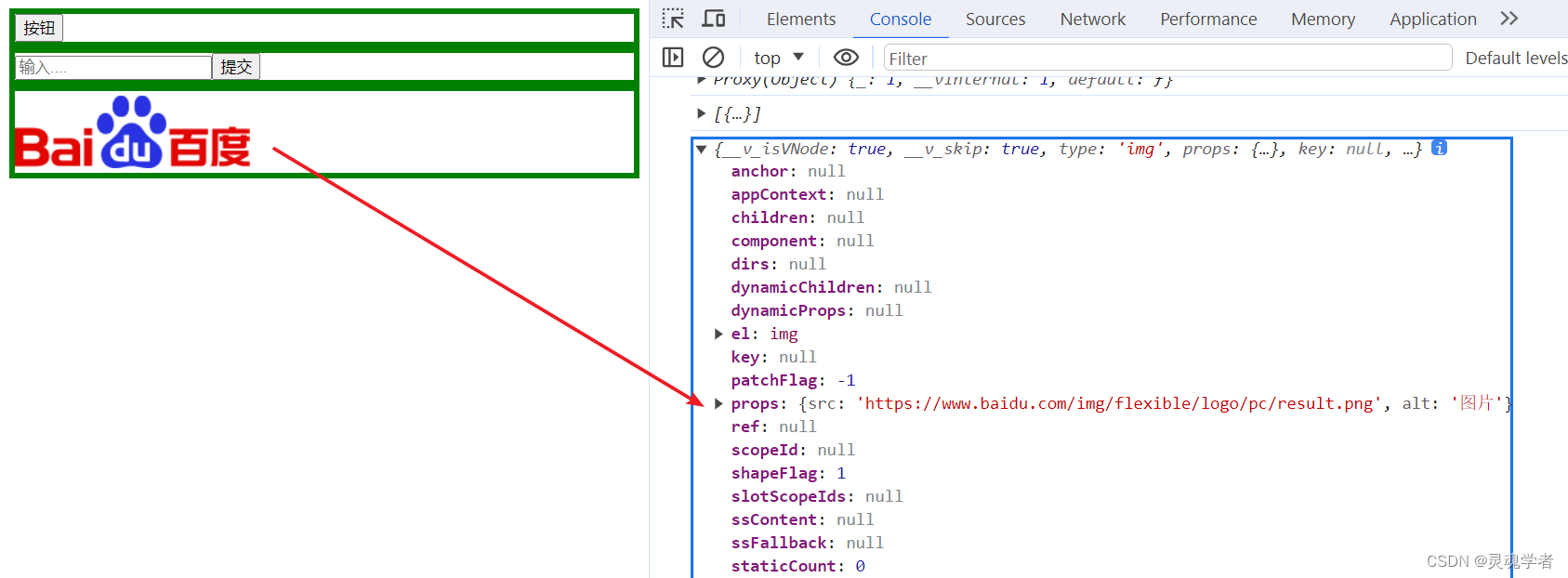Image resolution: width=1568 pixels, height=578 pixels.
Task: Select the dynamicProps: null row
Action: (817, 310)
